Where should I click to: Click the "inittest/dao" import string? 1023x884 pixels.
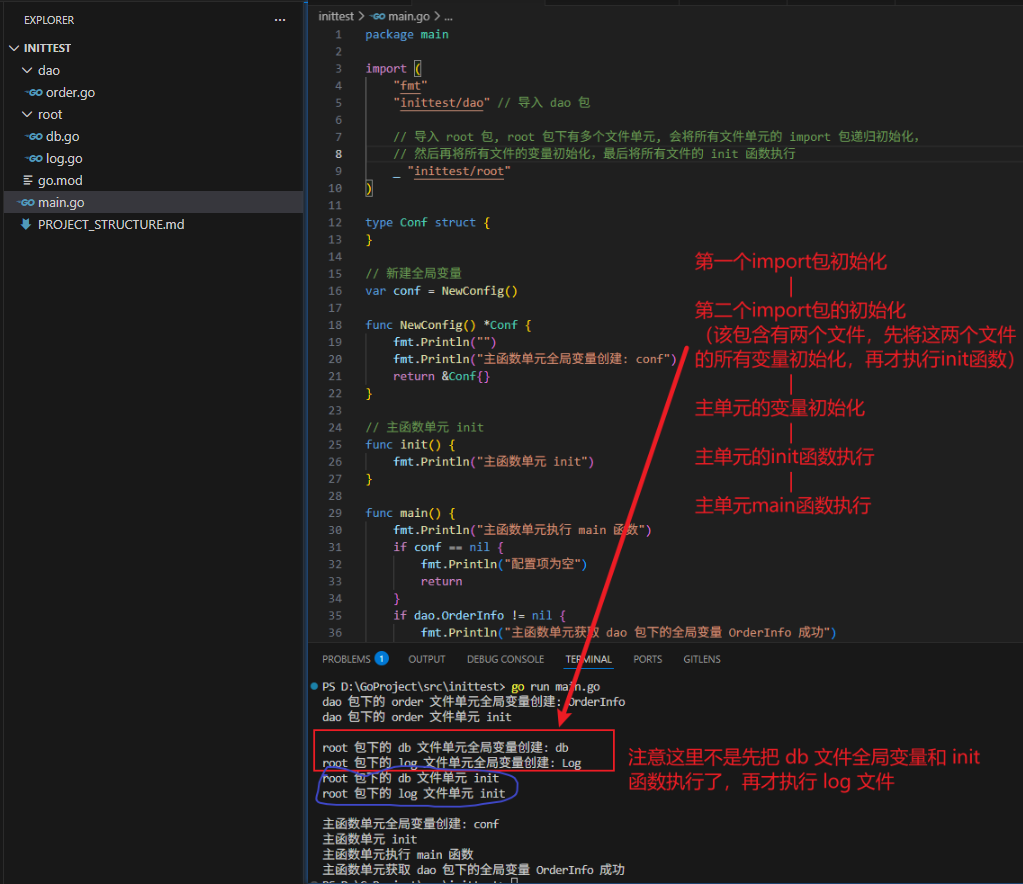pyautogui.click(x=442, y=102)
